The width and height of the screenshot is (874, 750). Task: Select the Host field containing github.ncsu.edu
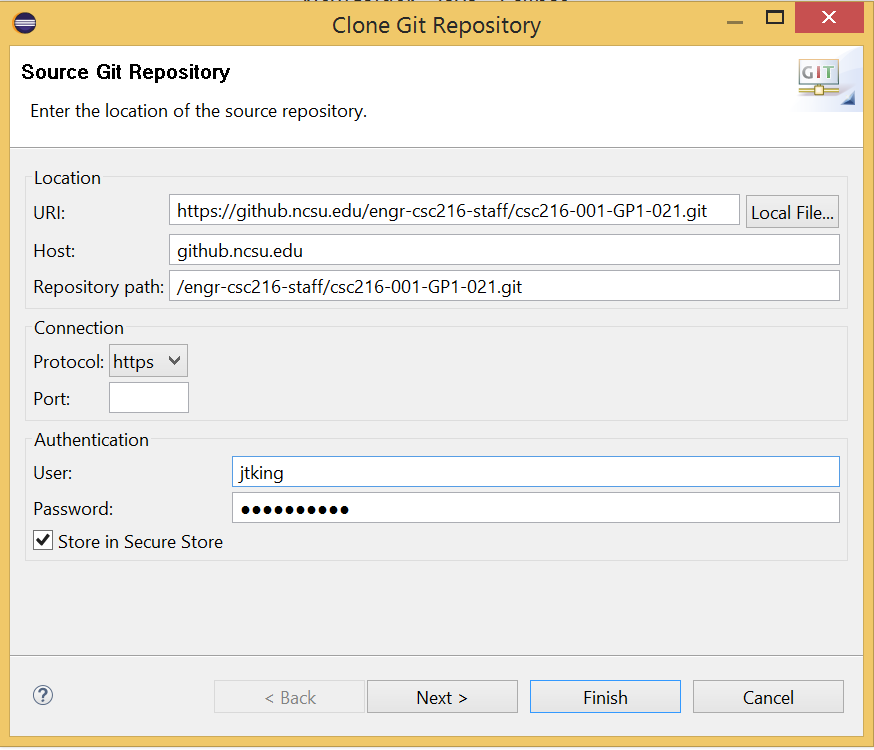click(500, 250)
